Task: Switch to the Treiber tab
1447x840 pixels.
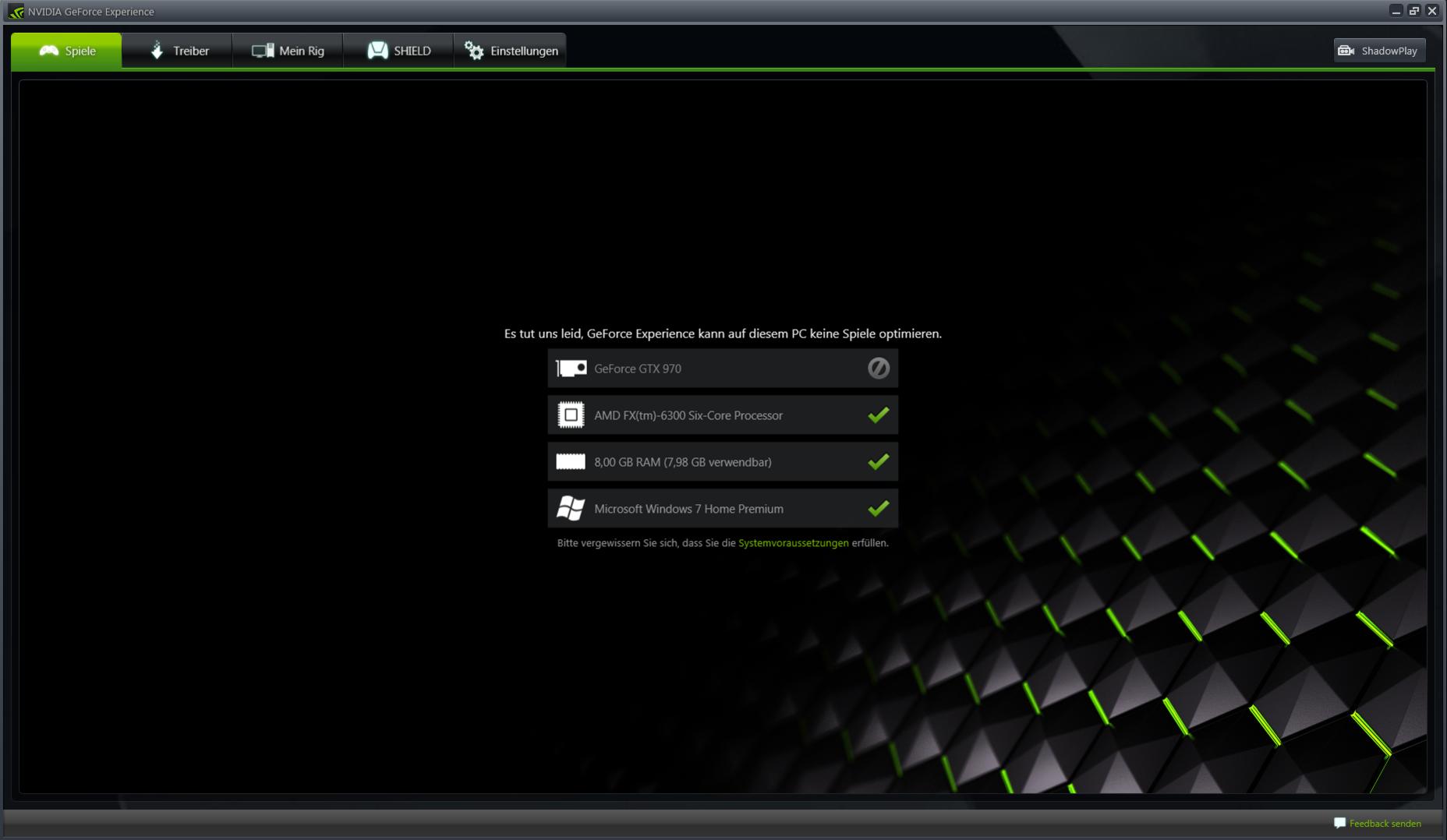Action: pos(178,51)
